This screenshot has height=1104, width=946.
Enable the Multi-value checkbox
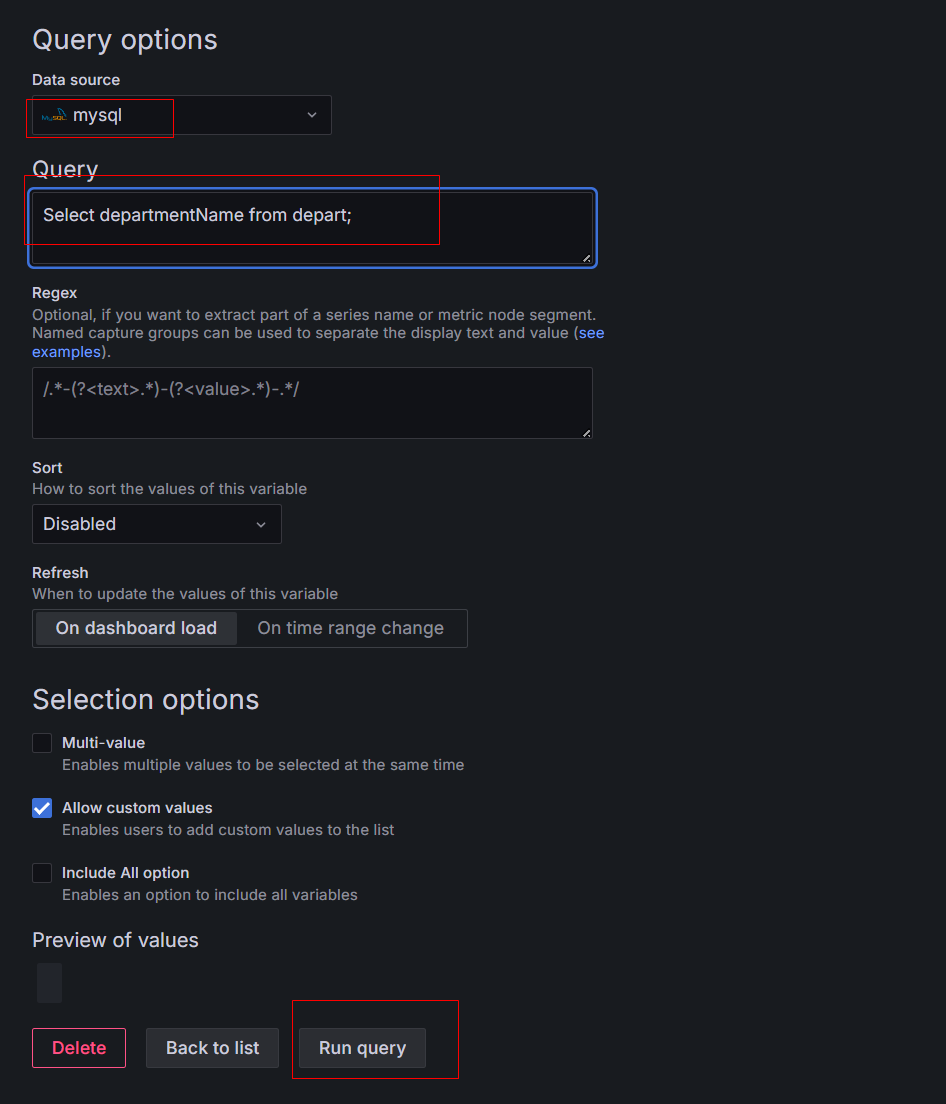pyautogui.click(x=42, y=743)
